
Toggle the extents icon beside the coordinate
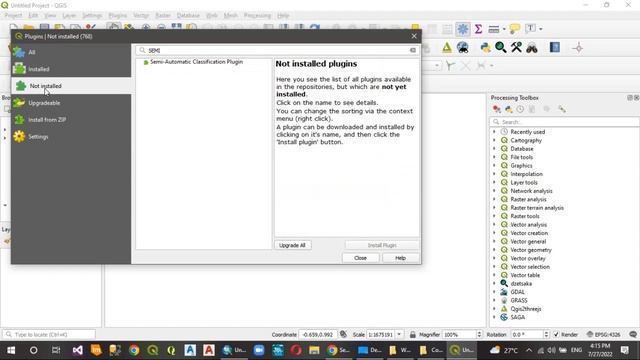click(x=344, y=334)
